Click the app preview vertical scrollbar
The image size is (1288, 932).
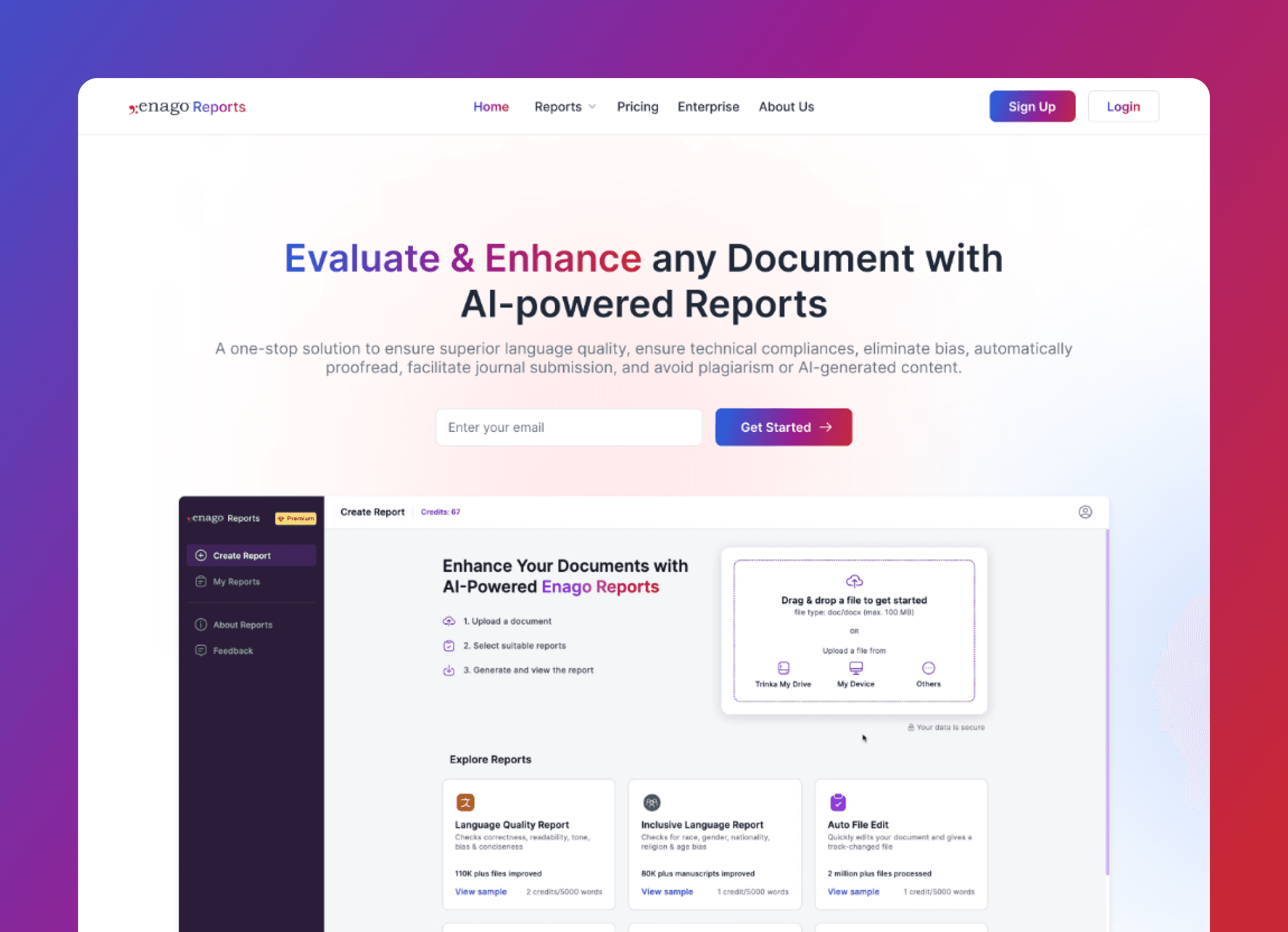click(x=1106, y=701)
